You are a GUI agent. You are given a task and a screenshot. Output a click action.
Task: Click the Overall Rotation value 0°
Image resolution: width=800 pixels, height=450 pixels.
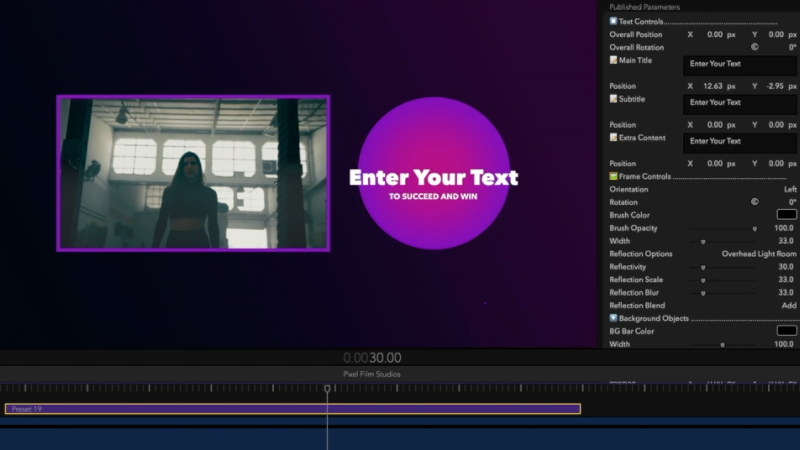[x=792, y=47]
